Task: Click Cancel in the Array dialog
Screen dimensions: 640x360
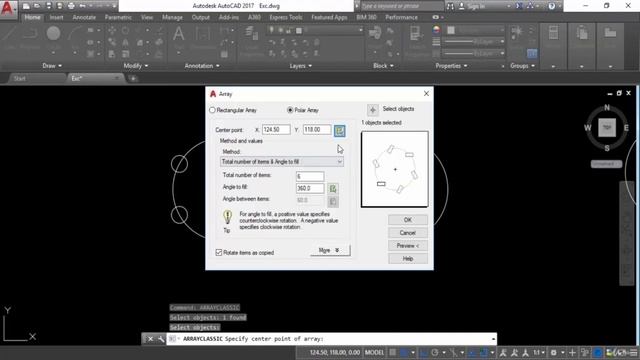Action: coord(408,233)
